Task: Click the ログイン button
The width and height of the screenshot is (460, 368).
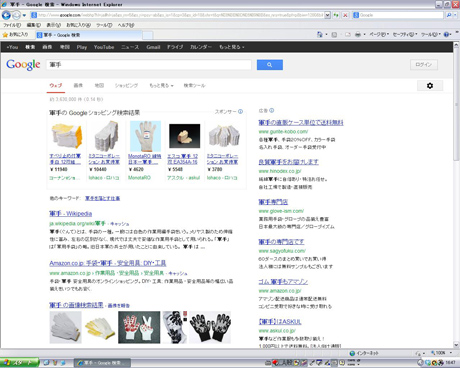Action: pos(424,65)
